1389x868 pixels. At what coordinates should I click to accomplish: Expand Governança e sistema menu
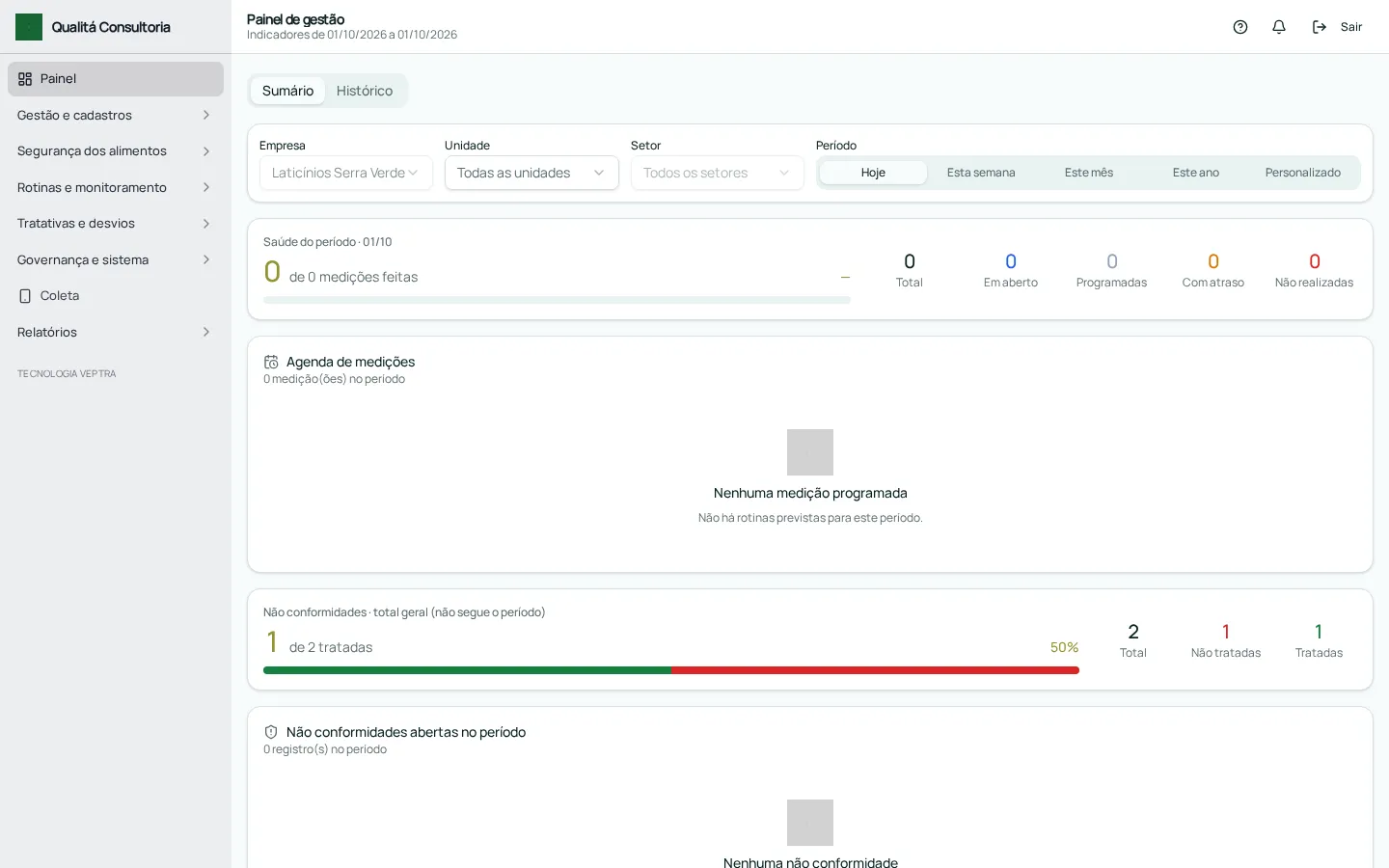point(116,259)
